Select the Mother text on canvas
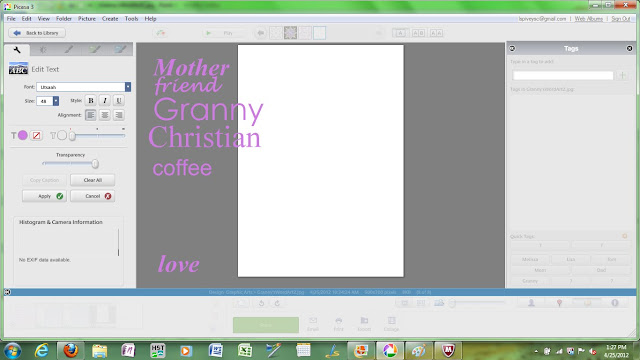 click(191, 67)
